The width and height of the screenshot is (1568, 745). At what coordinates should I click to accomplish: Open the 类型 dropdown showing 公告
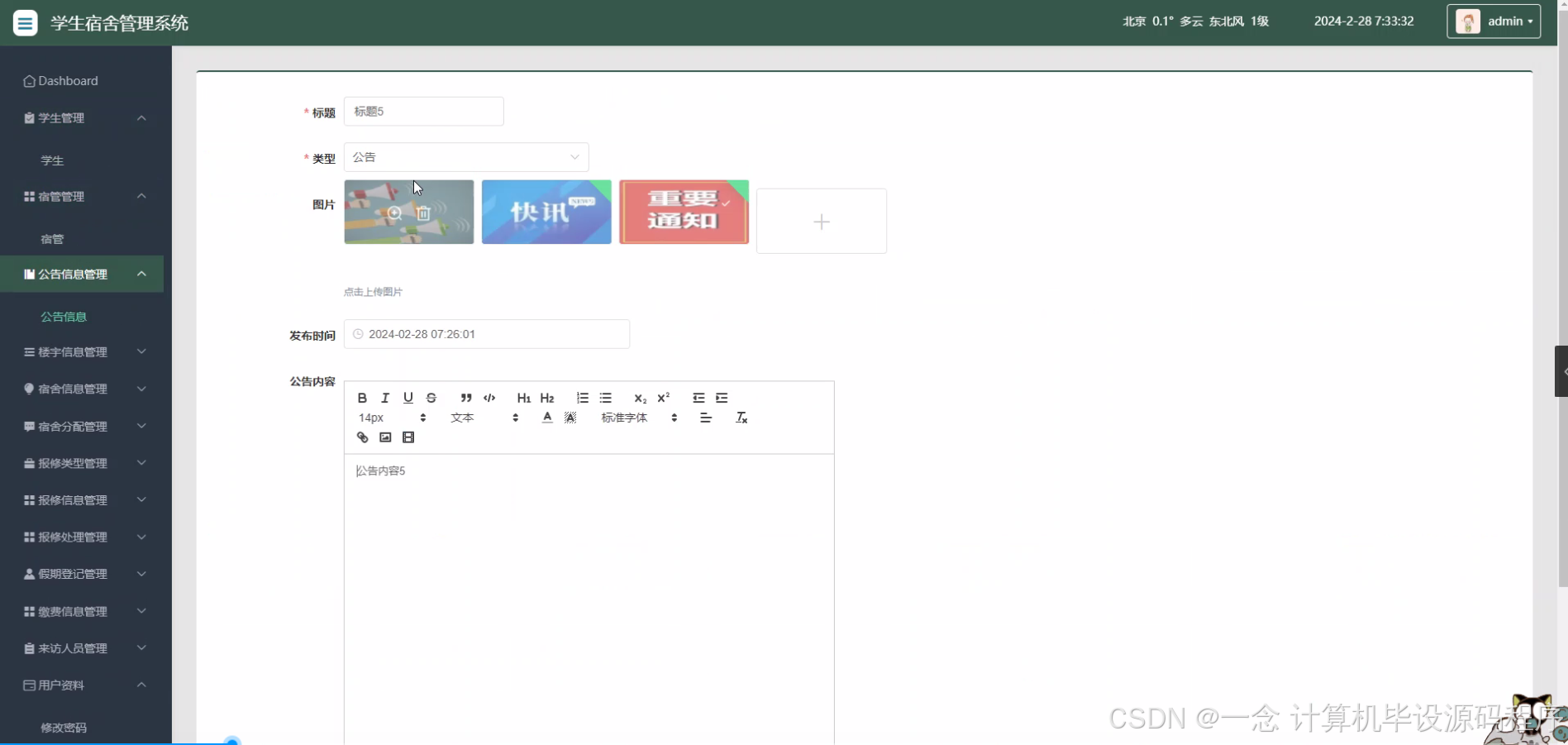tap(466, 157)
